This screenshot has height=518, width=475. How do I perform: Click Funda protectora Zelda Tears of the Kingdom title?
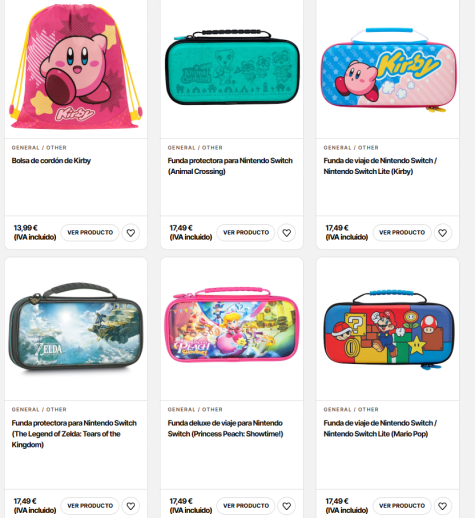(x=74, y=434)
